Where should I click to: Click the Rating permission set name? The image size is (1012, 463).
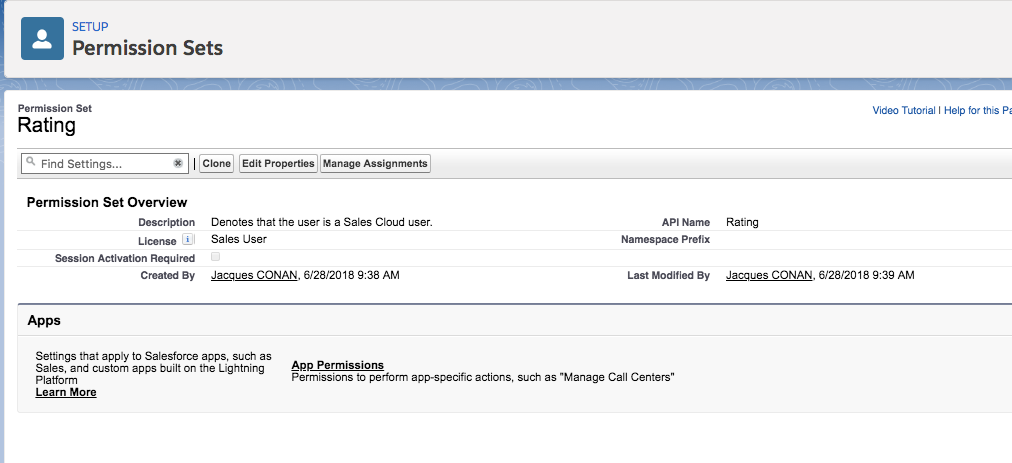pos(46,126)
